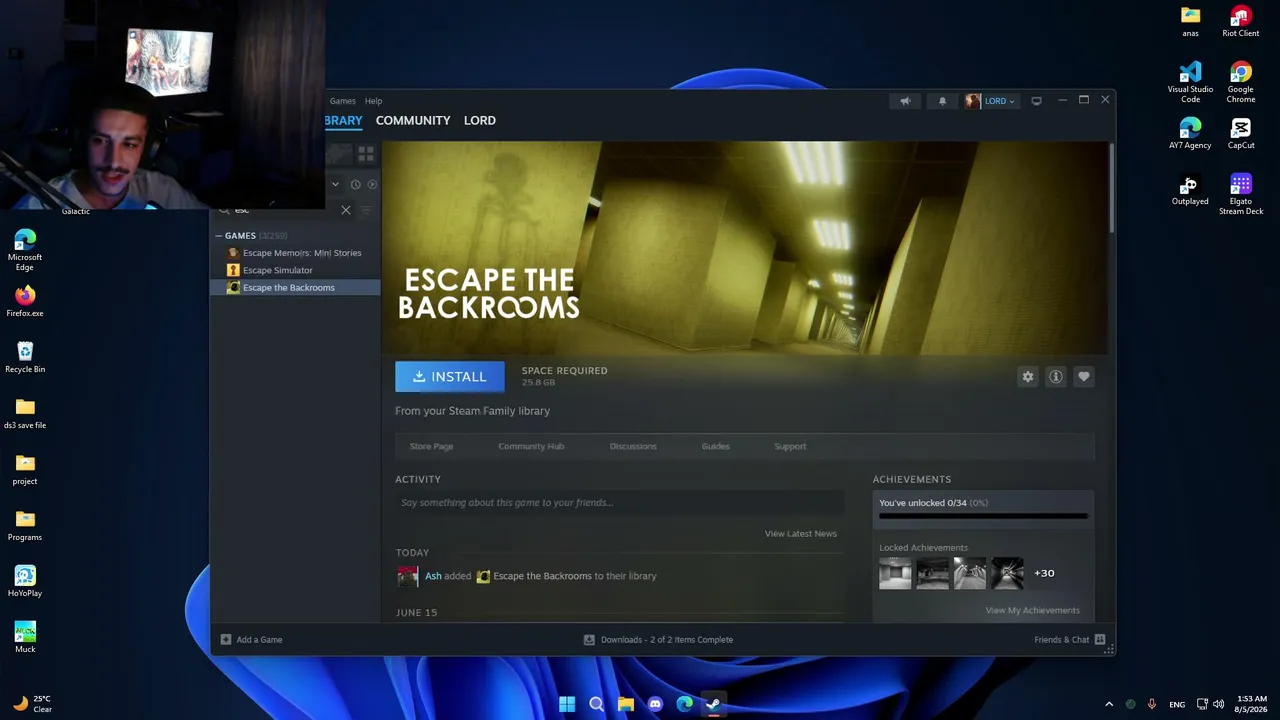Show the +30 remaining locked achievements

point(1044,573)
